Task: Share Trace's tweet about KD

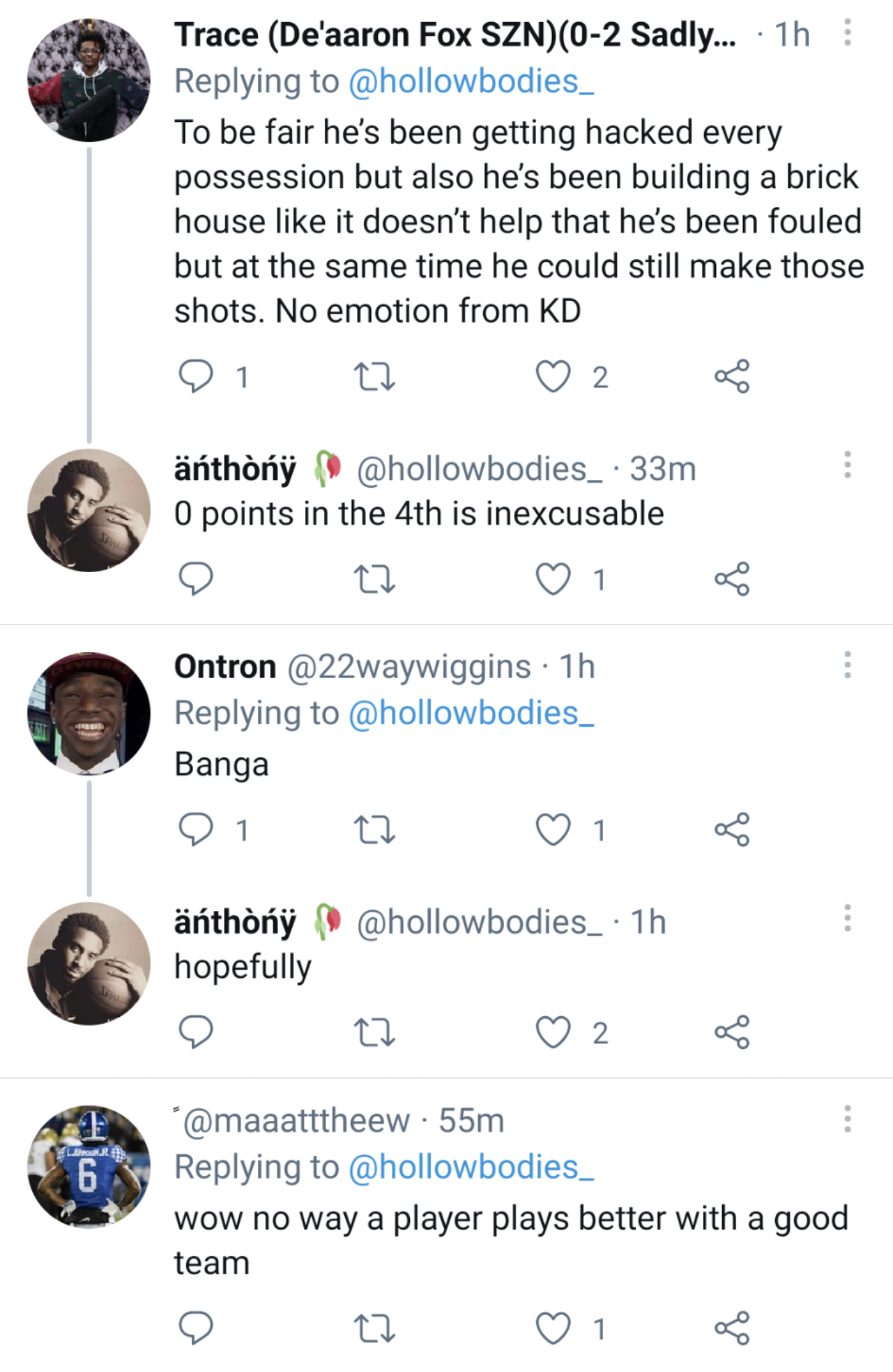Action: [732, 376]
